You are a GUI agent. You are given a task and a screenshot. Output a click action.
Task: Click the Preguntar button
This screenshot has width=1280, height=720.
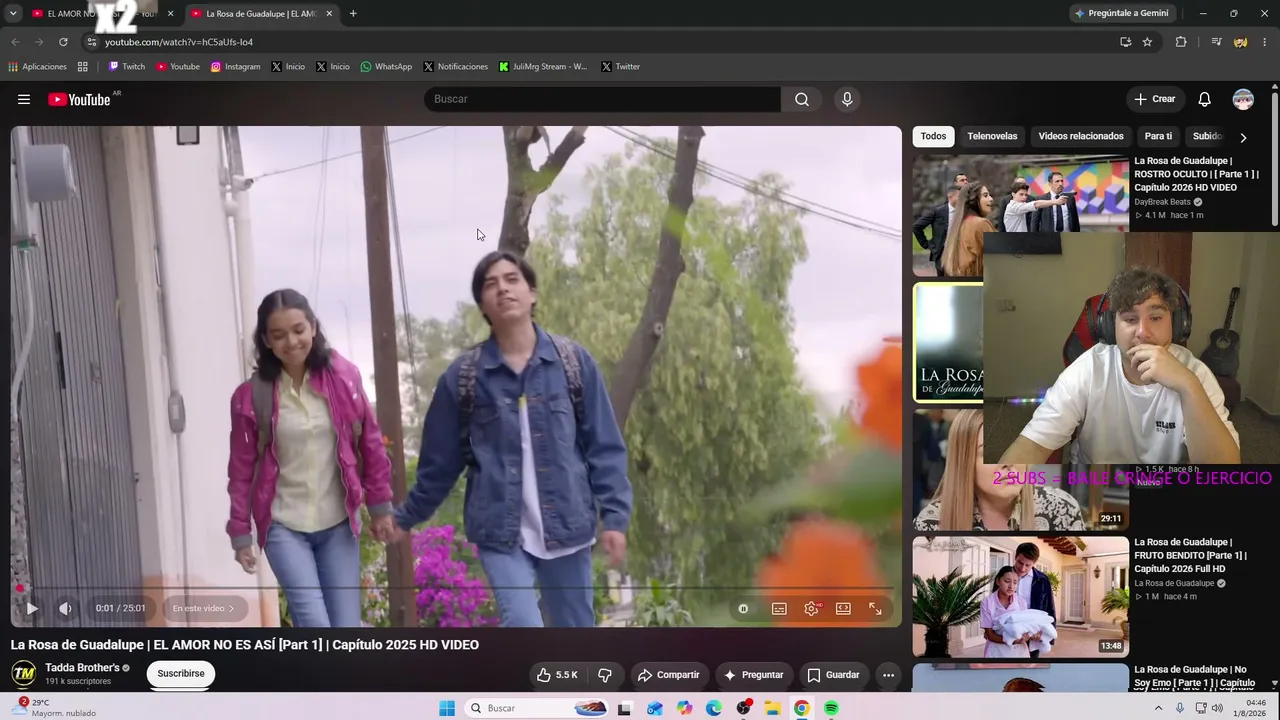point(754,675)
